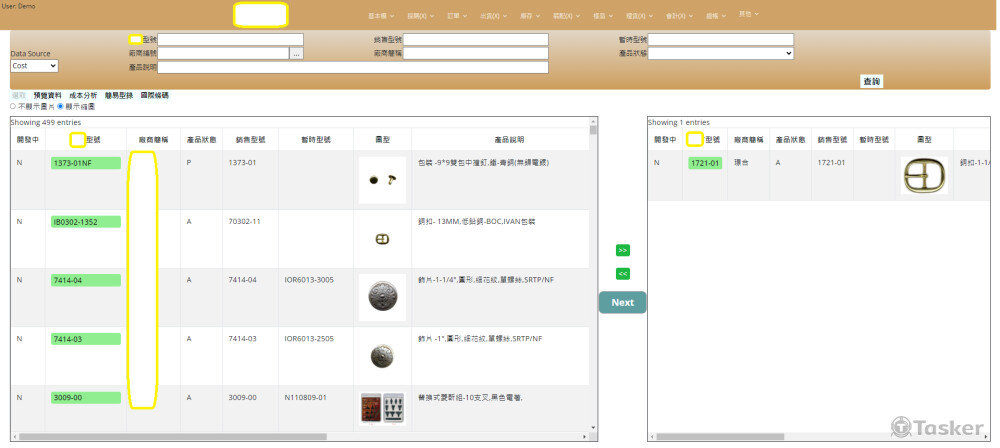Click 銷售型號 column header in left table
The height and width of the screenshot is (448, 1000).
tap(250, 139)
